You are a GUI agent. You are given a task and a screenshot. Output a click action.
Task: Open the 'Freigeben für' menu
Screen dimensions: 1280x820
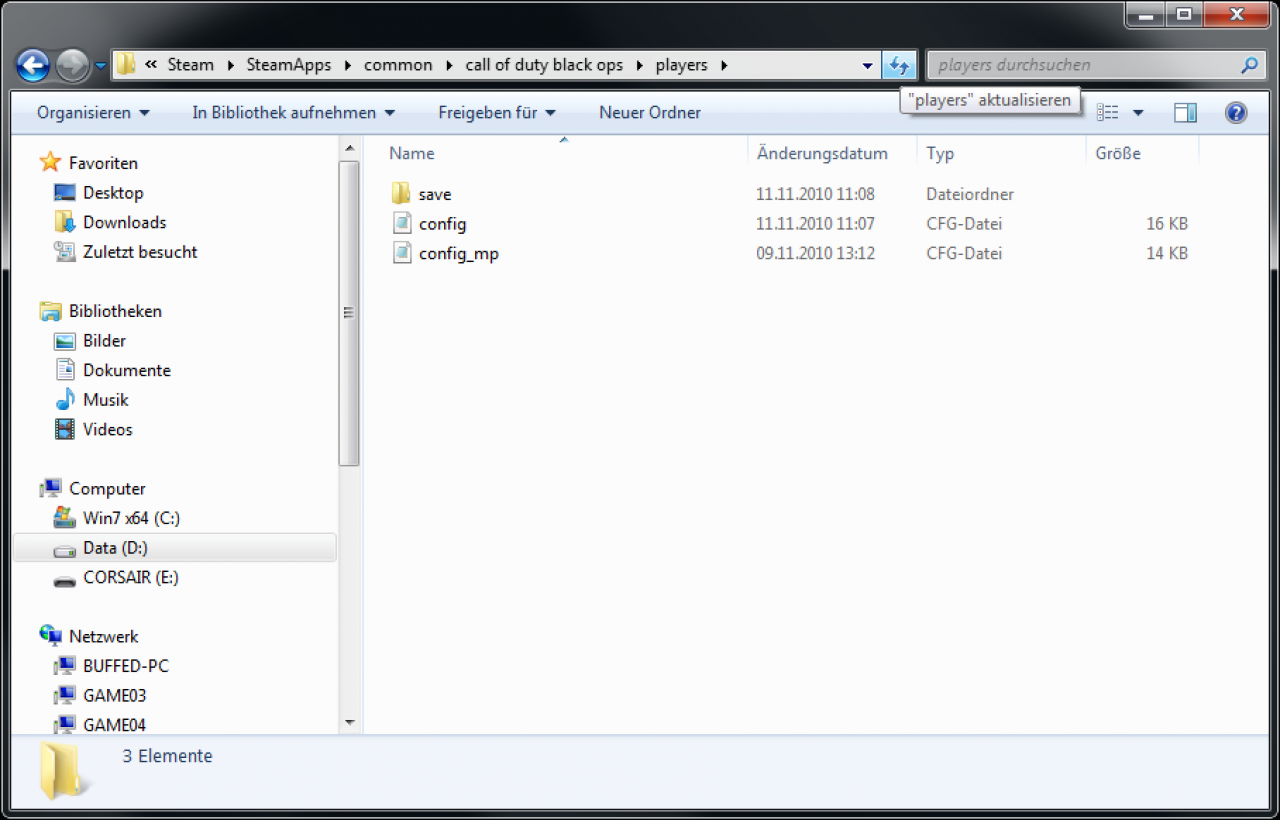(497, 113)
